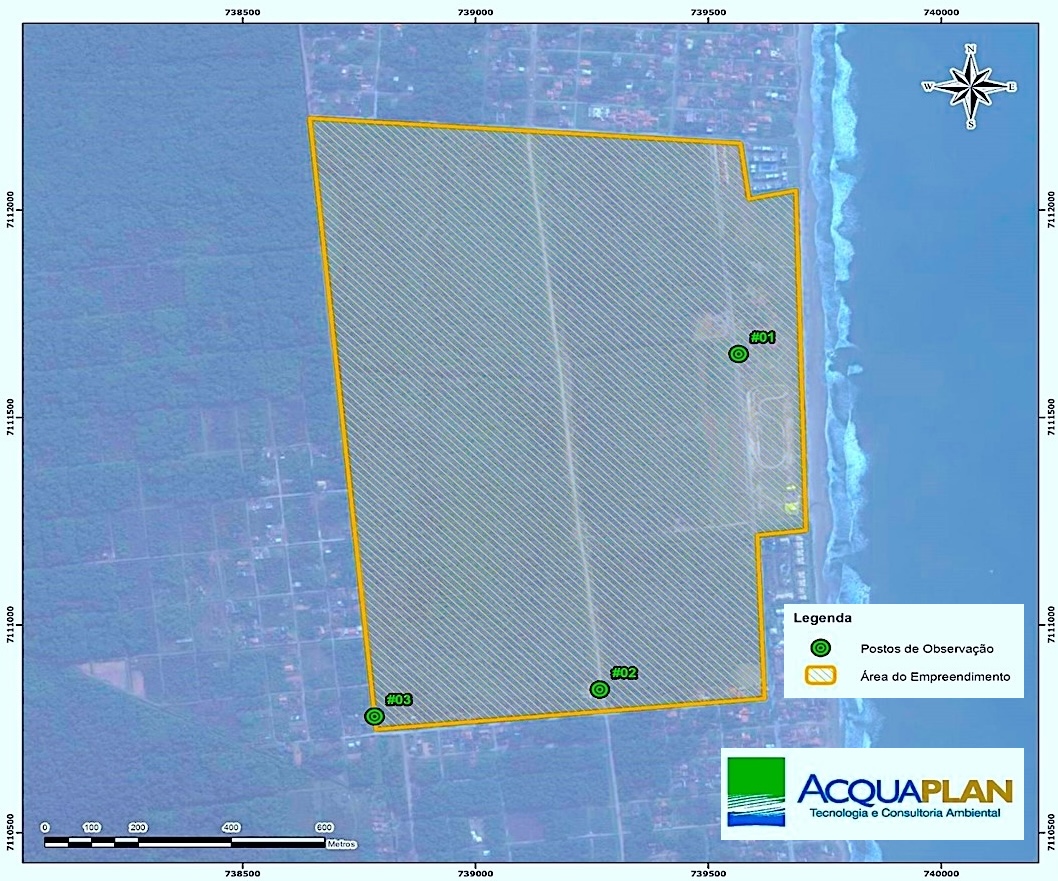Click the 'Metros' scale unit label

pyautogui.click(x=341, y=844)
